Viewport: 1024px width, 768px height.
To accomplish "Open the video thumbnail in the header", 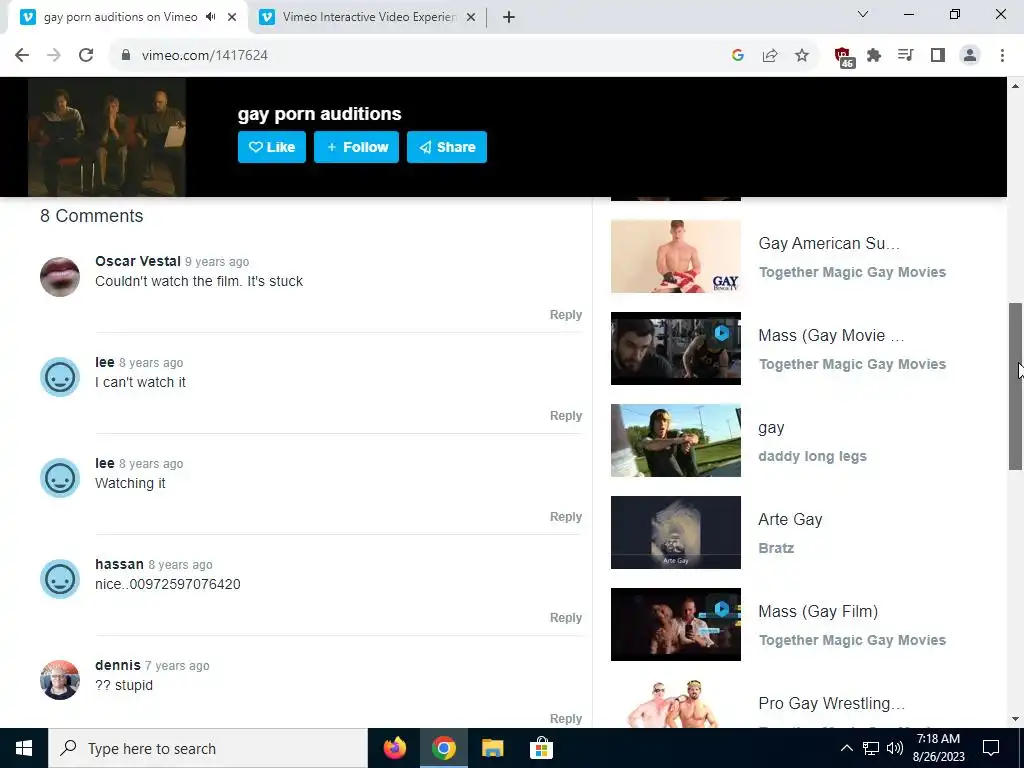I will pyautogui.click(x=106, y=137).
